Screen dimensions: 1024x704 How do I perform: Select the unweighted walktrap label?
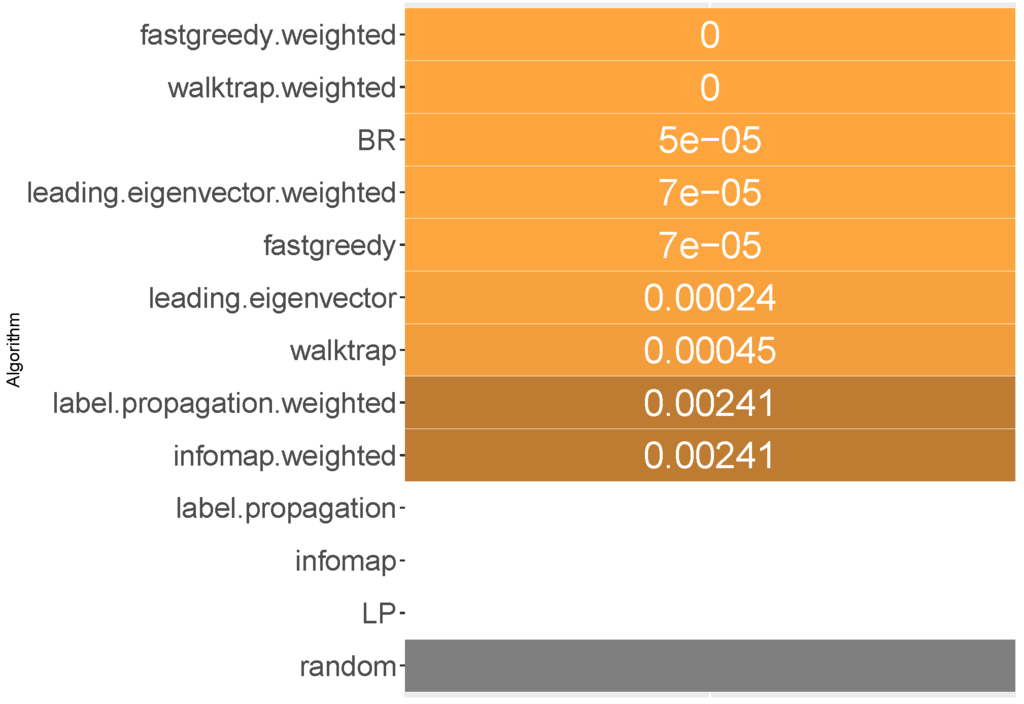click(343, 351)
